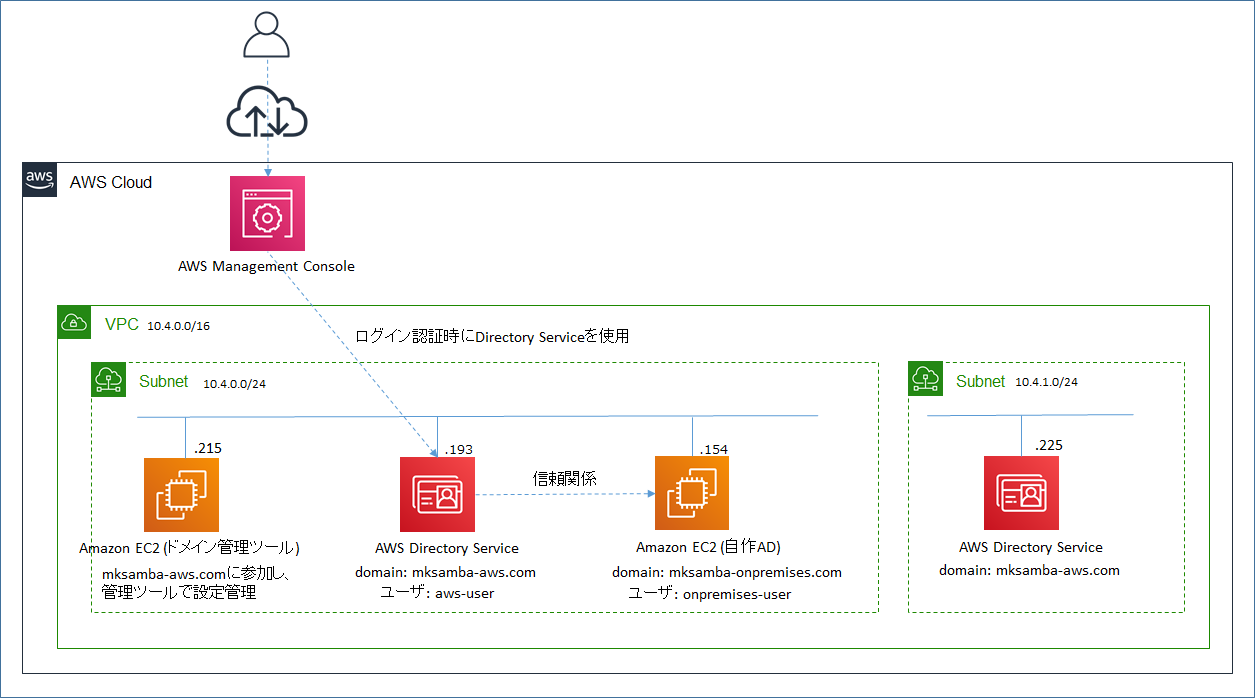Viewport: 1255px width, 698px height.
Task: Click the ユーザ: onpremises-user text
Action: coord(709,594)
